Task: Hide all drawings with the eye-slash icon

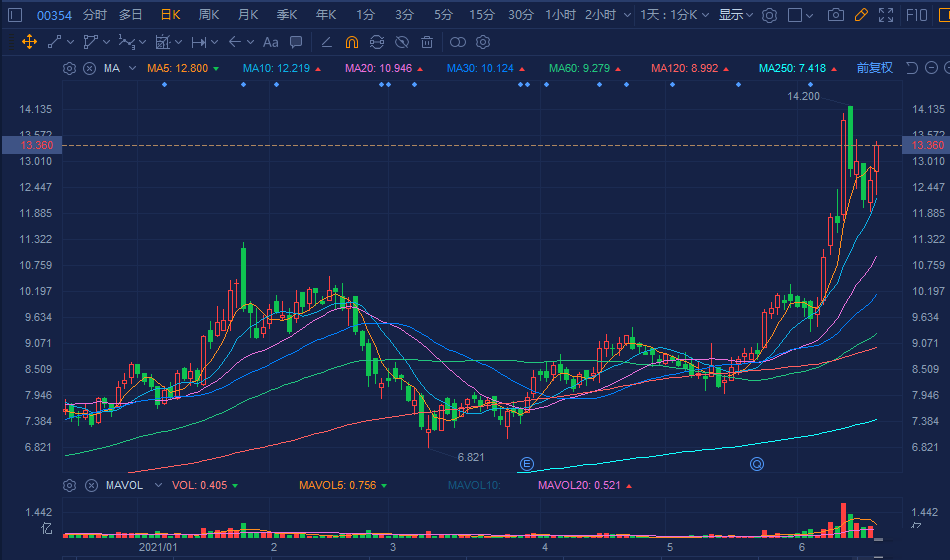Action: point(402,42)
